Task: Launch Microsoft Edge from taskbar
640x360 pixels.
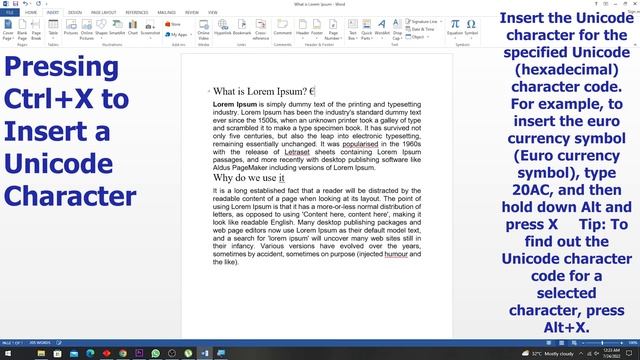Action: click(90, 353)
